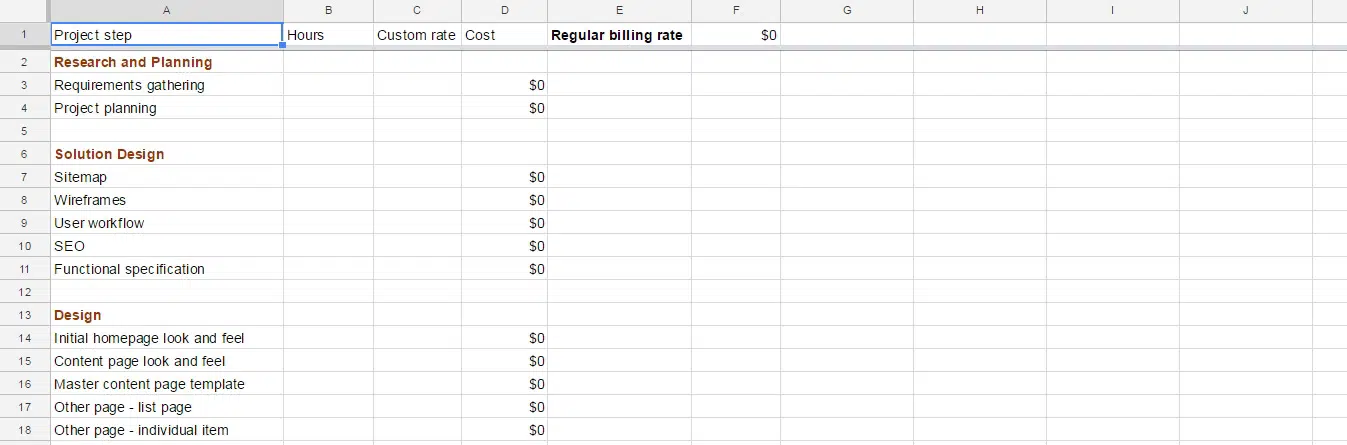Click the "Research and Planning" section heading
Image resolution: width=1347 pixels, height=445 pixels.
pyautogui.click(x=133, y=62)
